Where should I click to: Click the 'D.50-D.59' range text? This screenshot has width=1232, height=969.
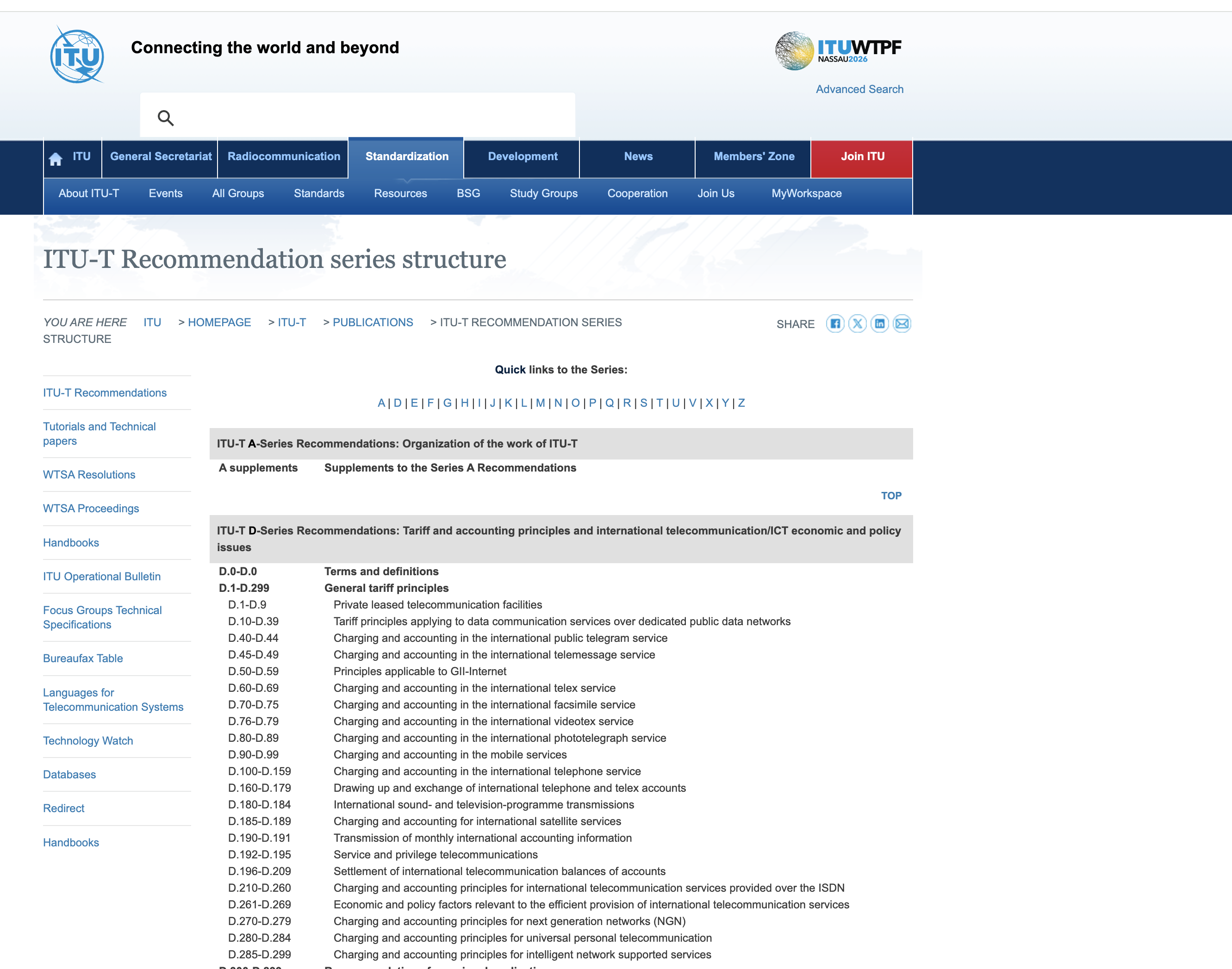click(253, 672)
